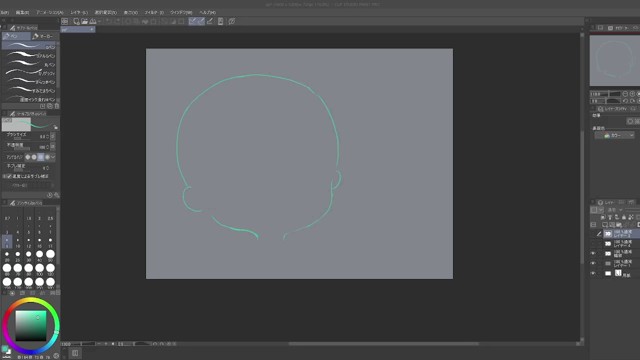The image size is (640, 360).
Task: Open the Edit menu in menu bar
Action: coord(22,13)
